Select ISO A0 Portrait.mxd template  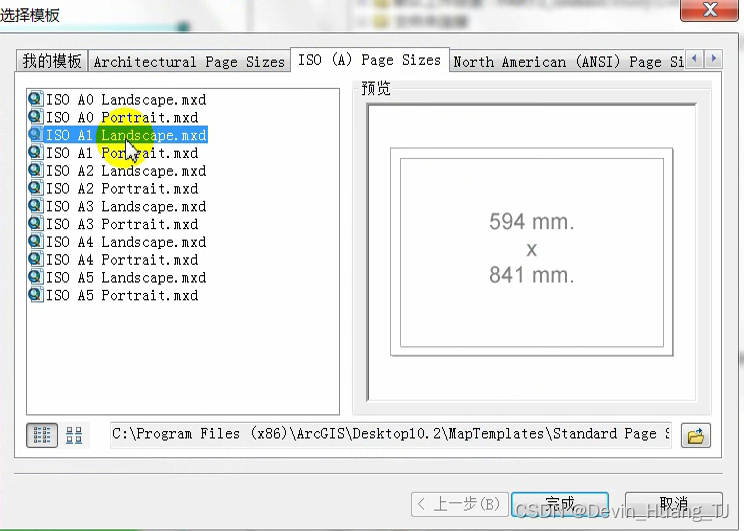click(113, 117)
